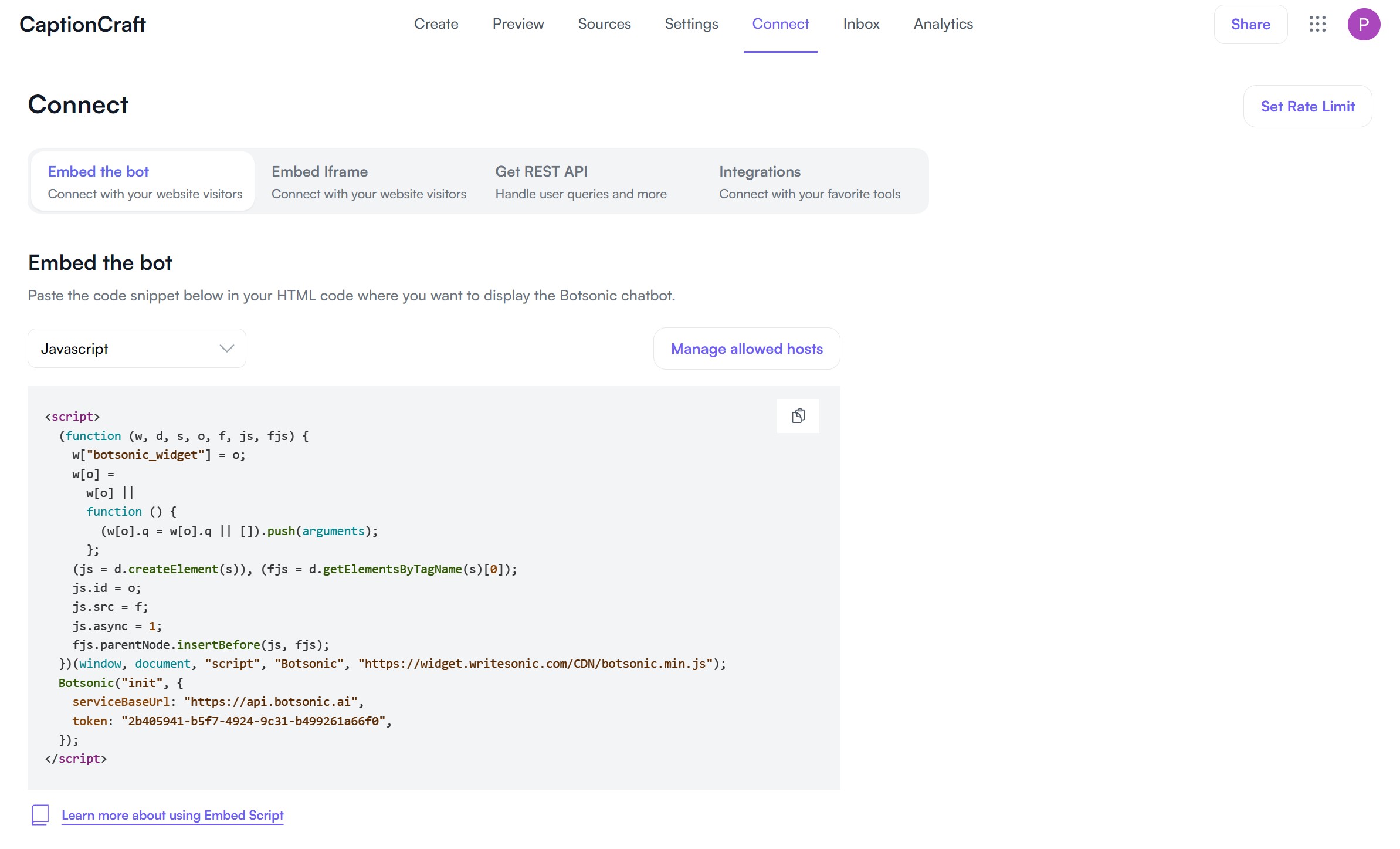
Task: Open Learn more about using Embed Script
Action: (172, 815)
